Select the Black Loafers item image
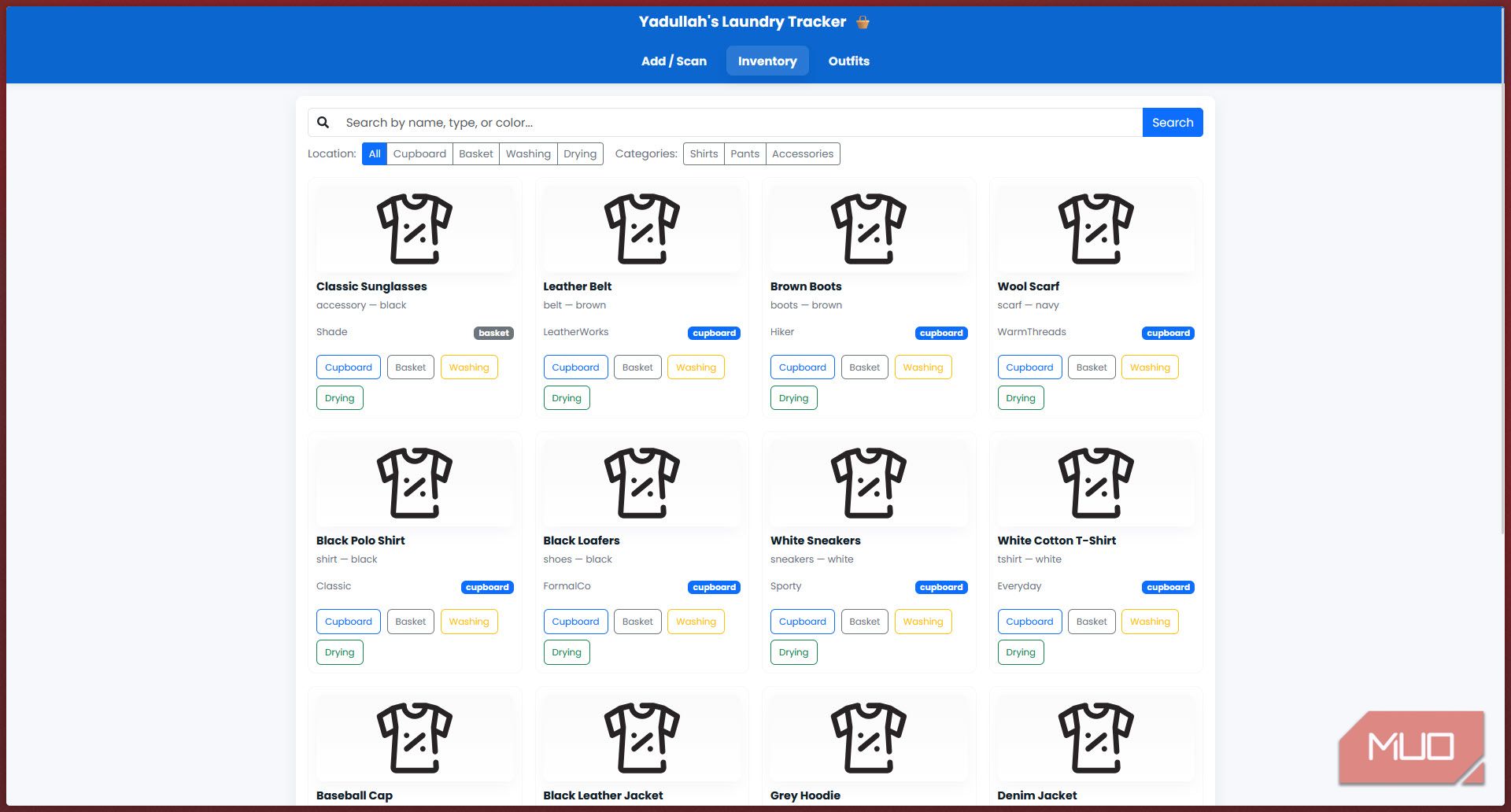This screenshot has height=812, width=1511. [x=641, y=482]
